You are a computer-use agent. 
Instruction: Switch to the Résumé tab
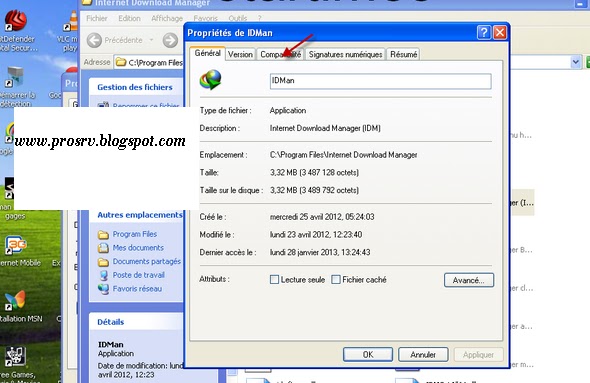pyautogui.click(x=404, y=55)
